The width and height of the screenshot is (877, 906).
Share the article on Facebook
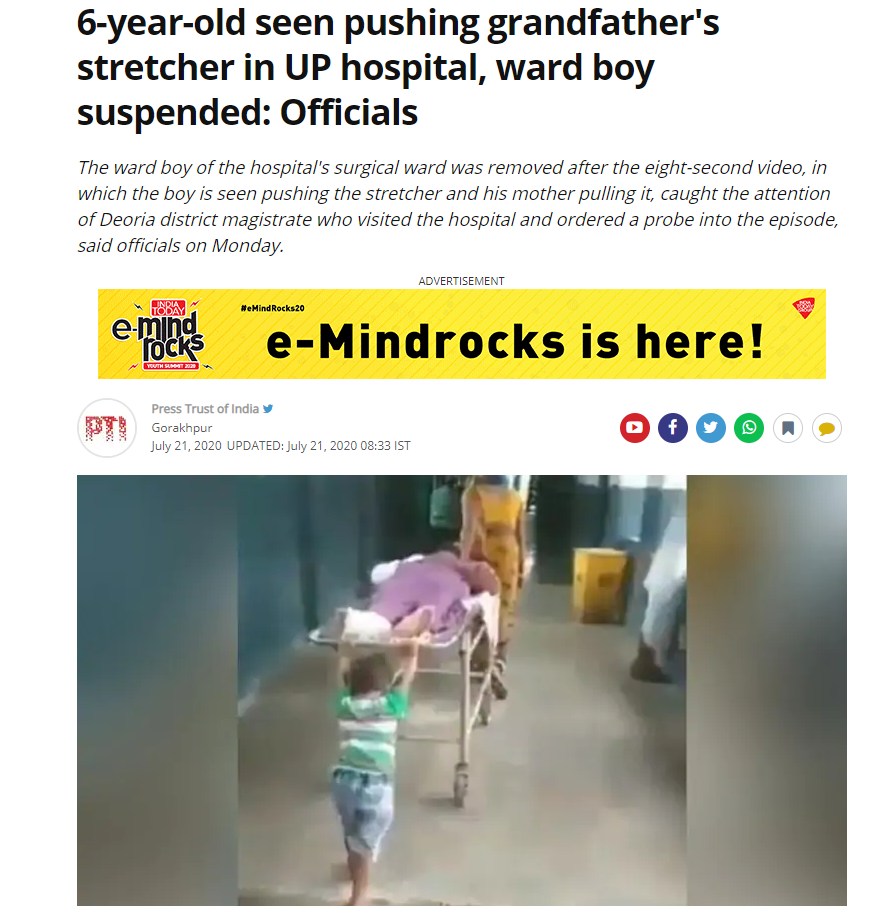[x=672, y=428]
